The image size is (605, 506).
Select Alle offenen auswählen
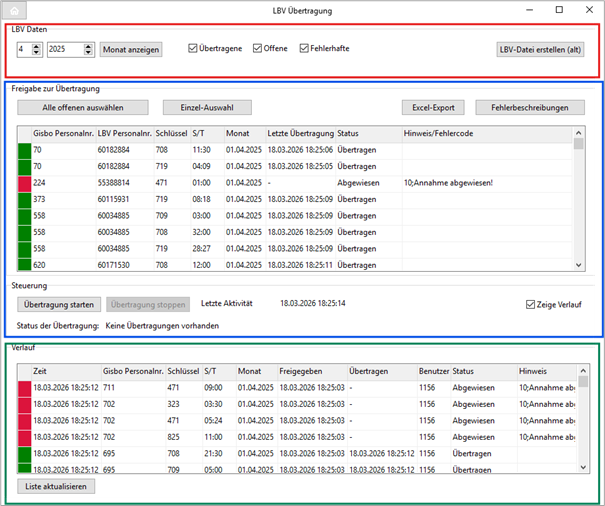click(81, 107)
